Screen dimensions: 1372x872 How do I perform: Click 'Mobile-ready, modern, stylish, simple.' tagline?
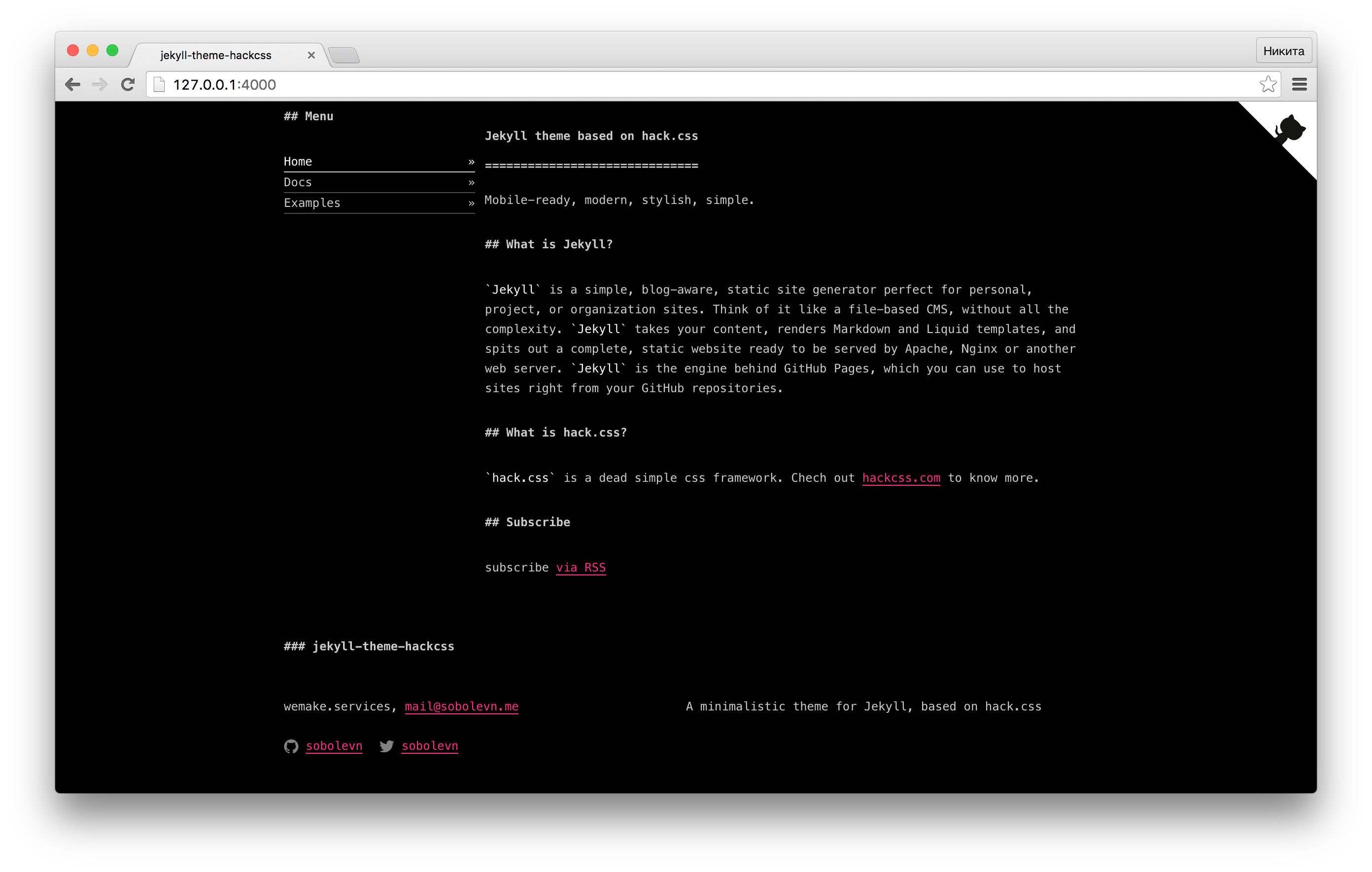[619, 201]
